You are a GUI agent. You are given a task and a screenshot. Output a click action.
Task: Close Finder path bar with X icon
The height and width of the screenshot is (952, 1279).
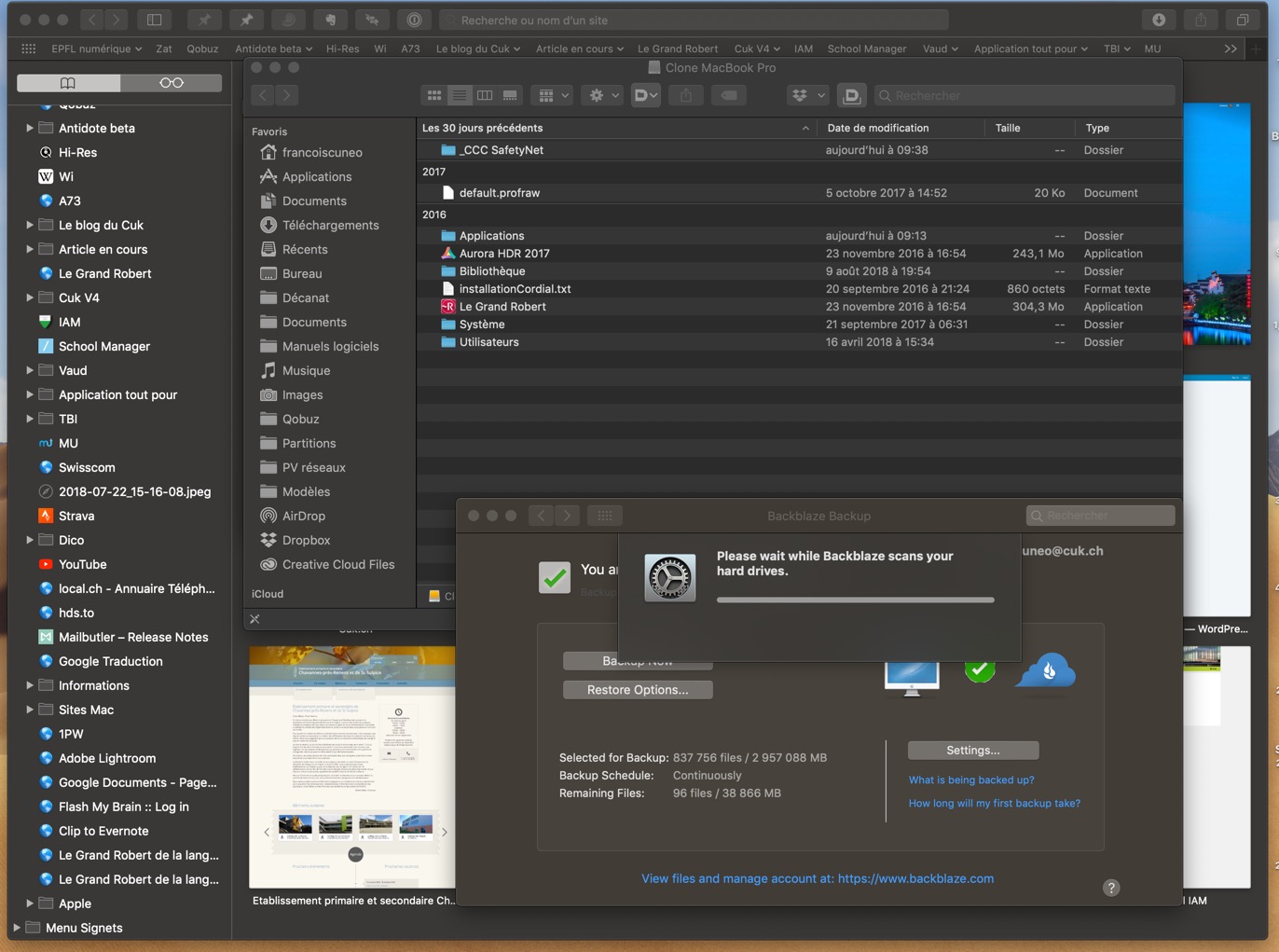click(254, 619)
